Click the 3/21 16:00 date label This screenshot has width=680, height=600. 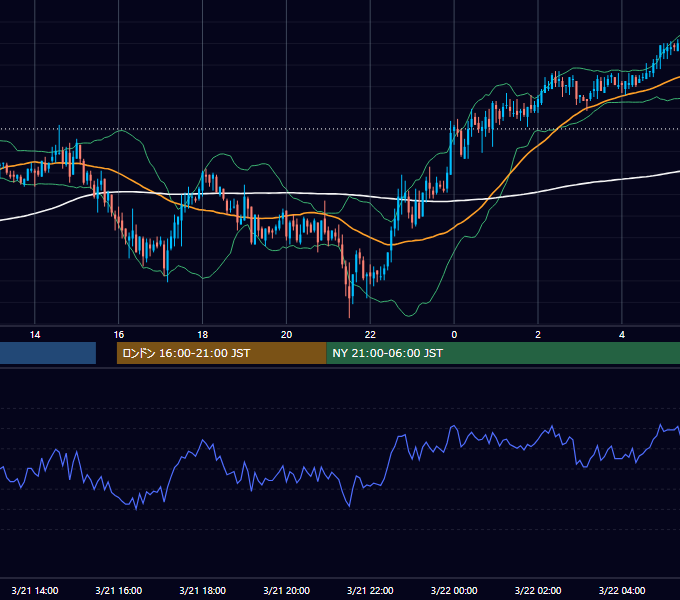point(118,590)
